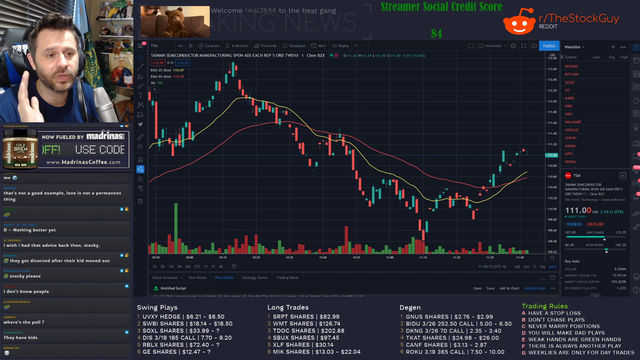Toggle the log scale option
Viewport: 640px width, 360px height.
tap(543, 267)
